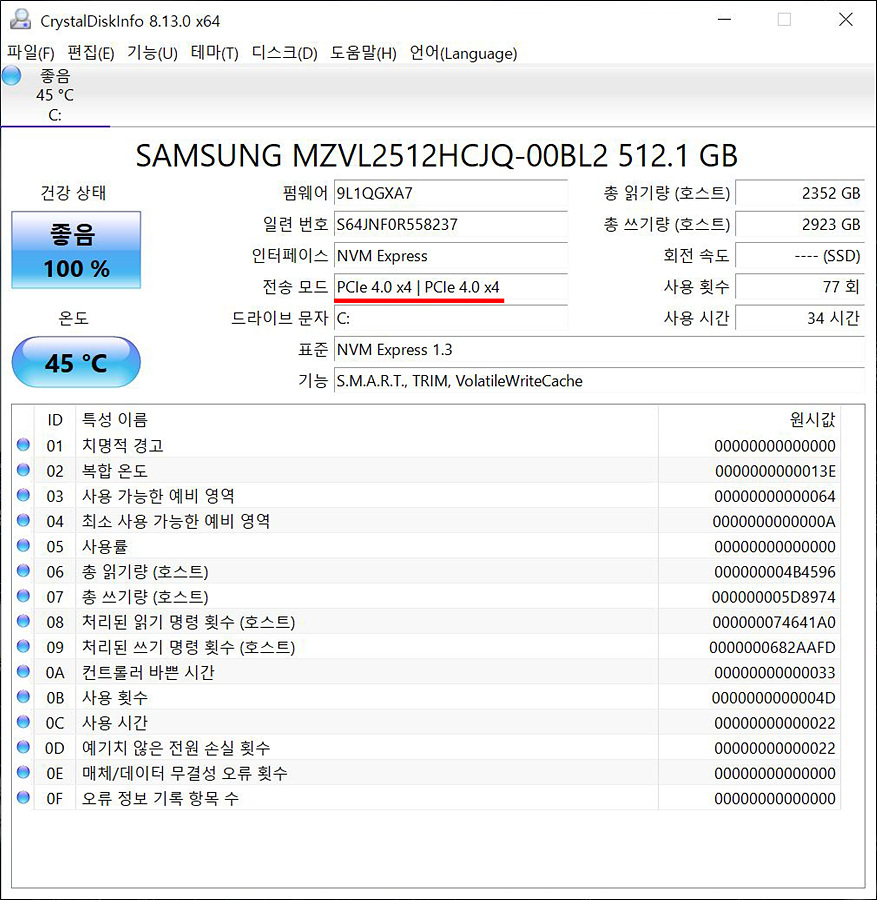Click the rotation rate value ---- (SSD)

(x=800, y=255)
